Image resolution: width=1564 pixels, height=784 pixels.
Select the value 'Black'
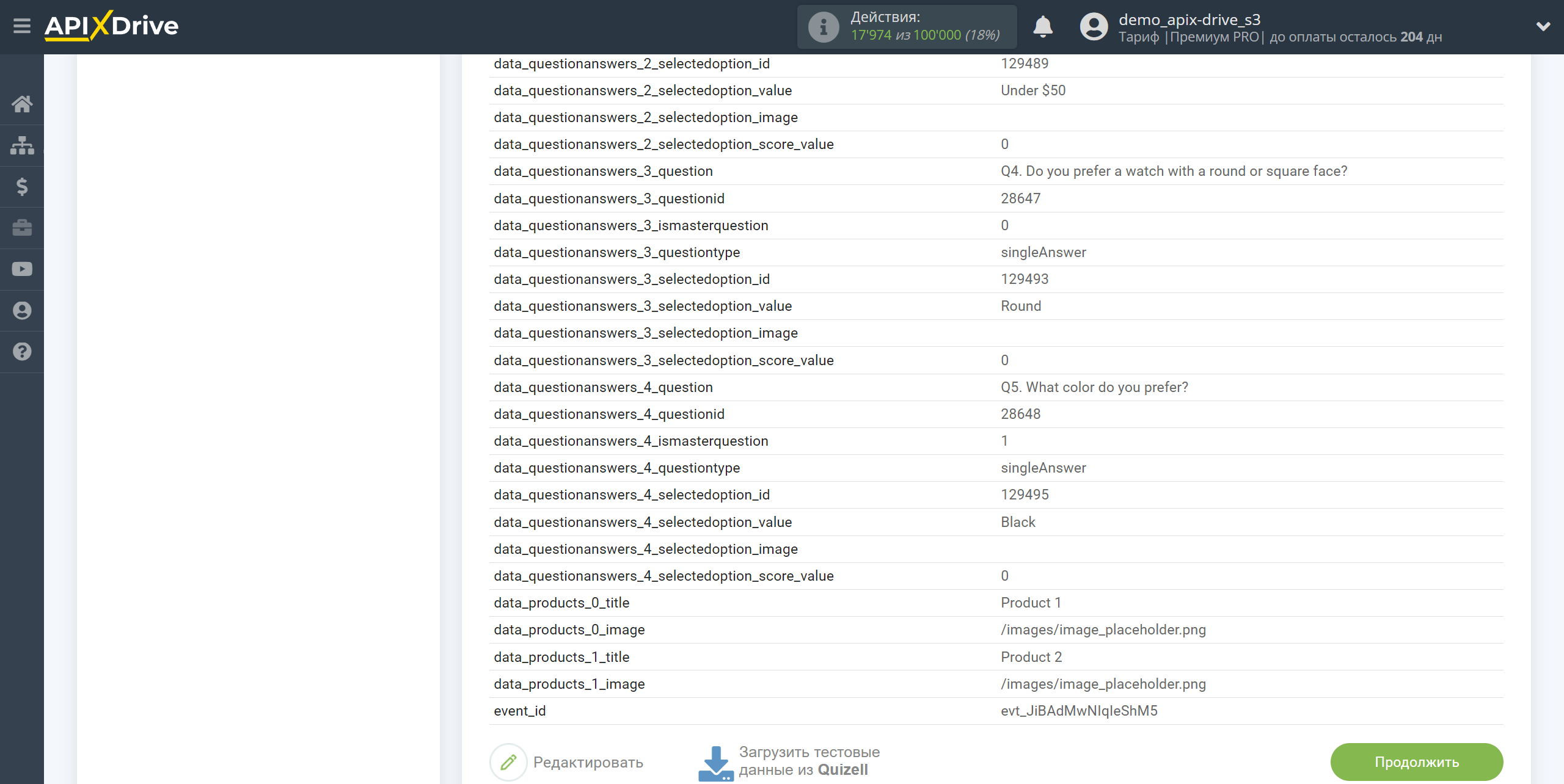click(1018, 522)
